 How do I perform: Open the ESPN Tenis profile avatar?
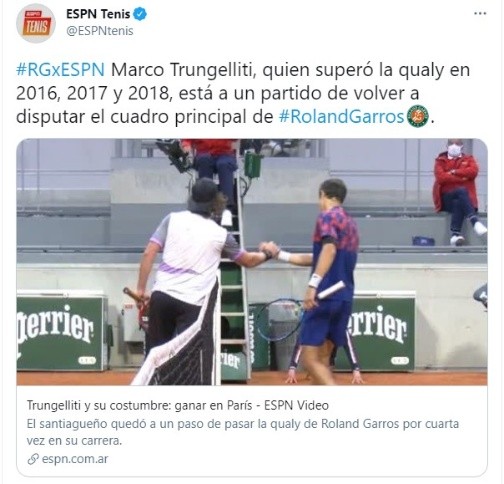[36, 23]
